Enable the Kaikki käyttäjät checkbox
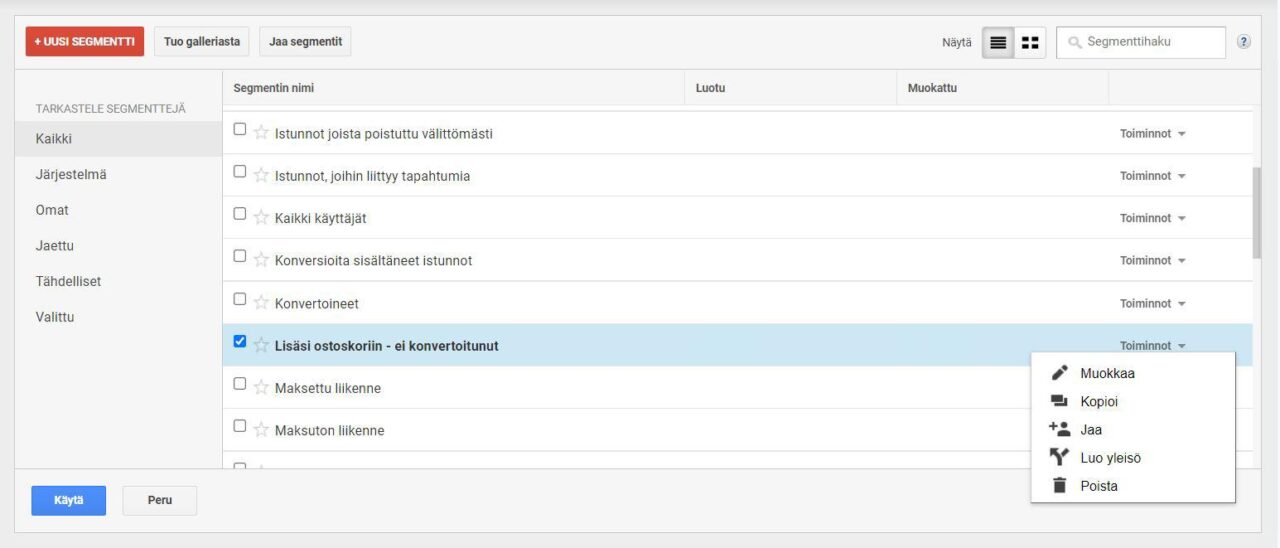 click(x=239, y=213)
